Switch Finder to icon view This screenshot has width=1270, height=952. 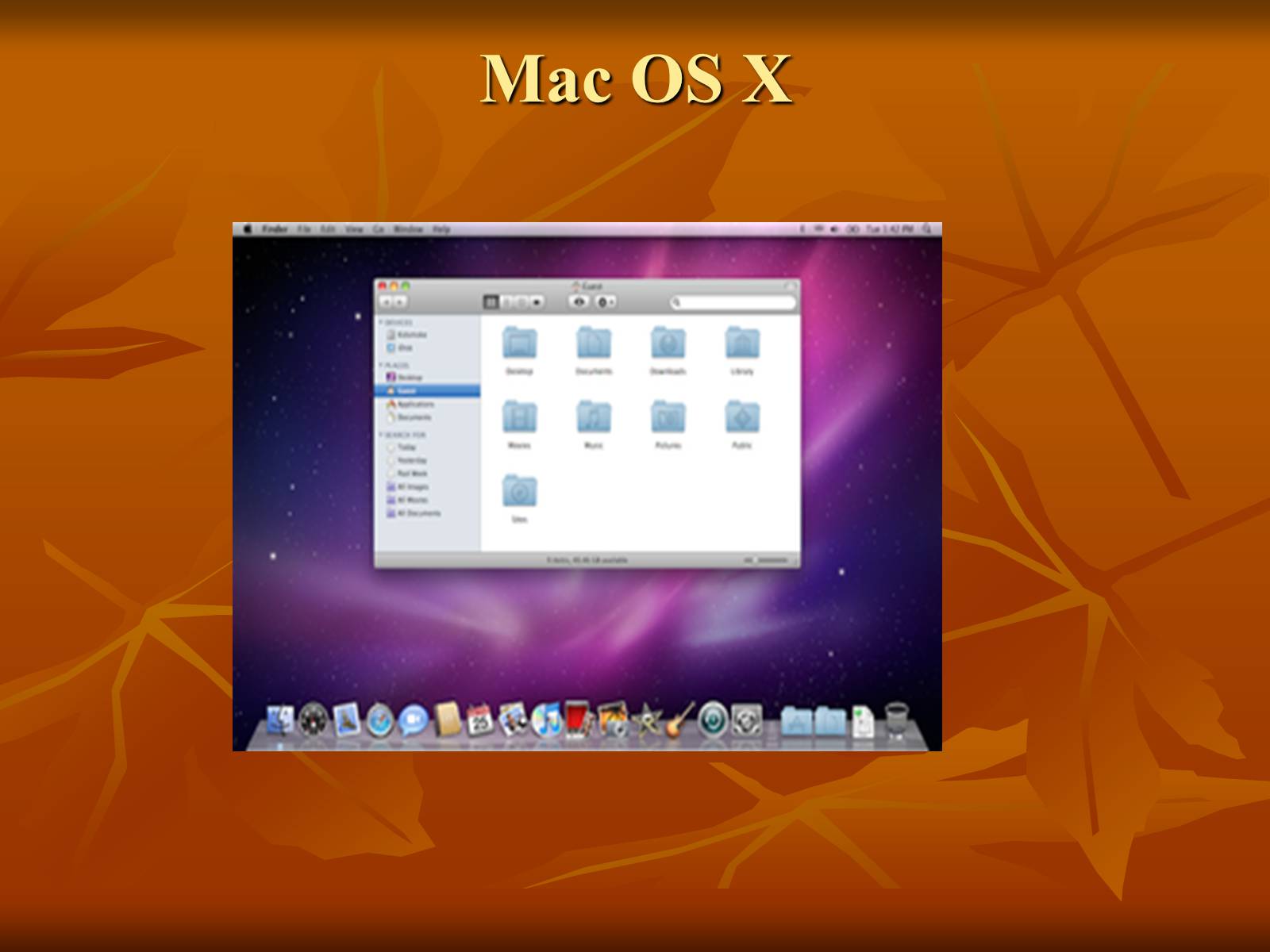(x=491, y=302)
